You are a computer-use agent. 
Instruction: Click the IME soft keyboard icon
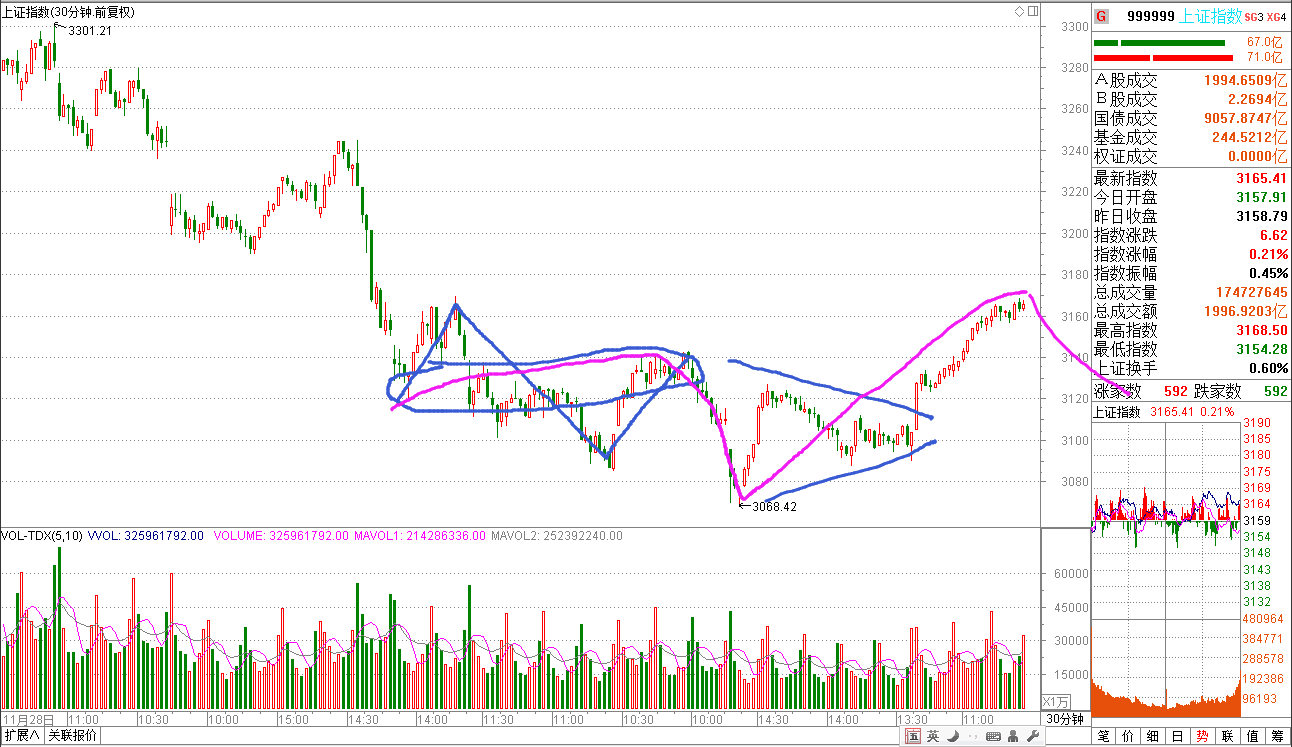(994, 737)
